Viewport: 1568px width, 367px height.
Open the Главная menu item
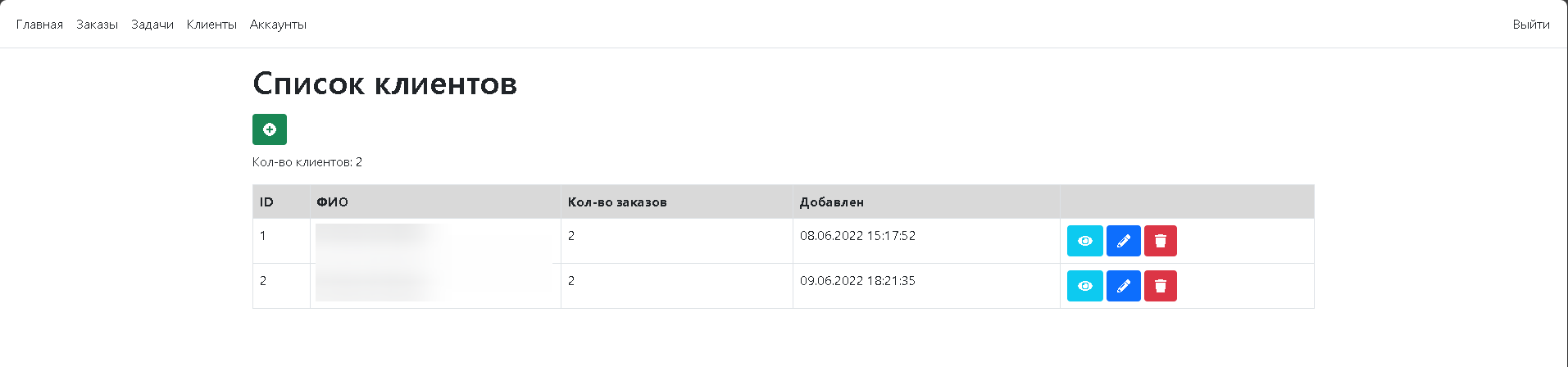39,25
